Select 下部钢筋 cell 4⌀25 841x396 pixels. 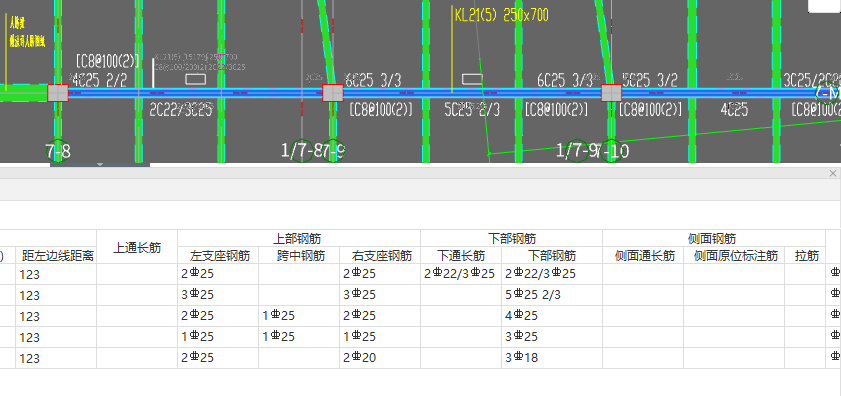[552, 316]
